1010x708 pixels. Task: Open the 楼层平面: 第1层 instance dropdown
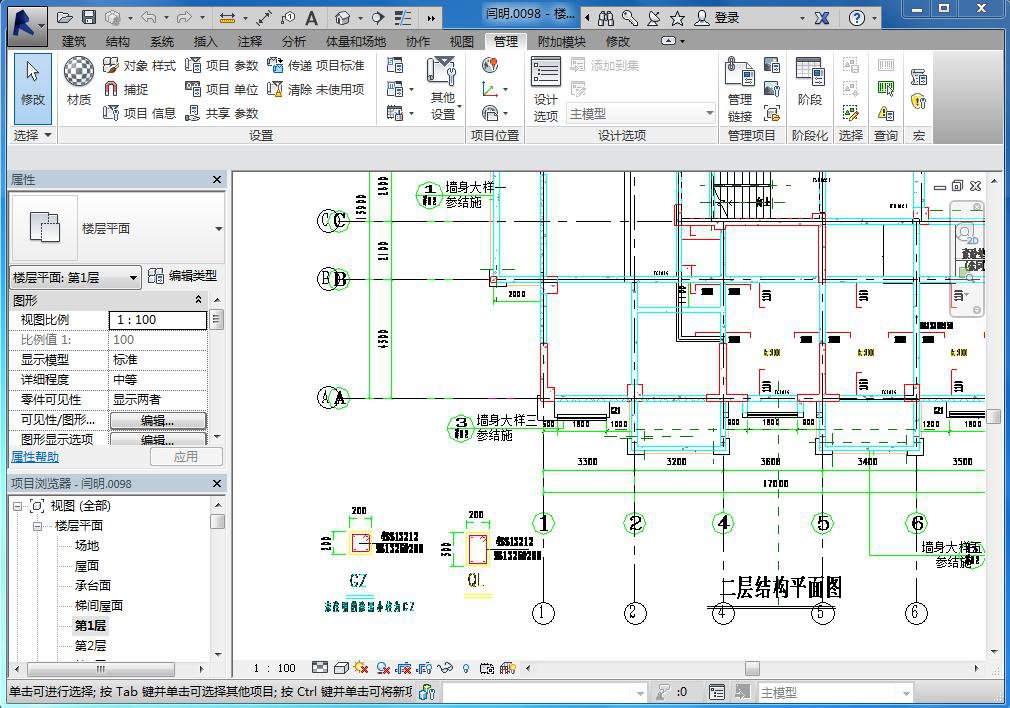(x=75, y=278)
